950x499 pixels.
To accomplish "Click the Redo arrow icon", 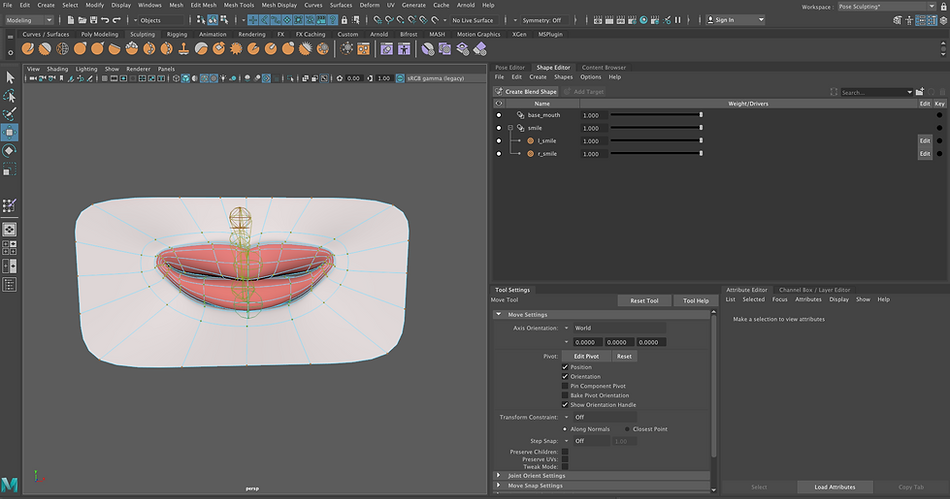I will [x=116, y=20].
